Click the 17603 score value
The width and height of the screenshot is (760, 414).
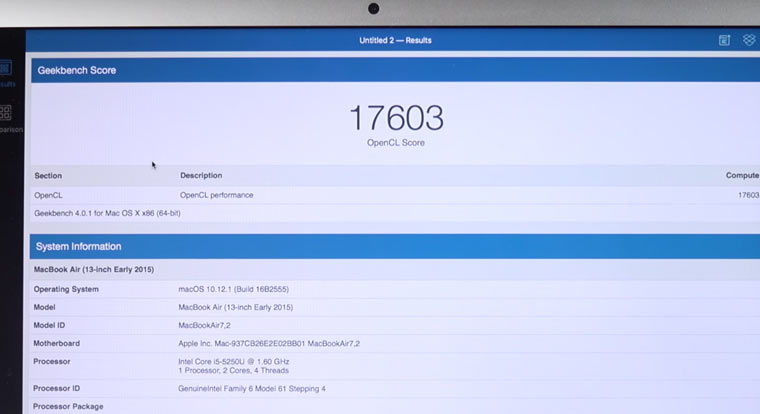pyautogui.click(x=396, y=118)
